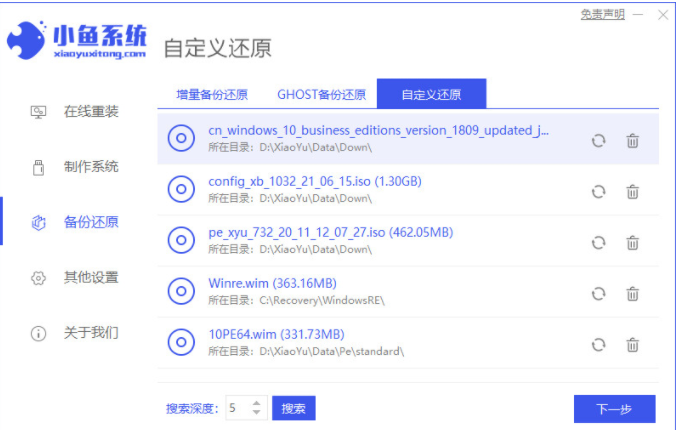Increase search depth with up arrow

256,403
